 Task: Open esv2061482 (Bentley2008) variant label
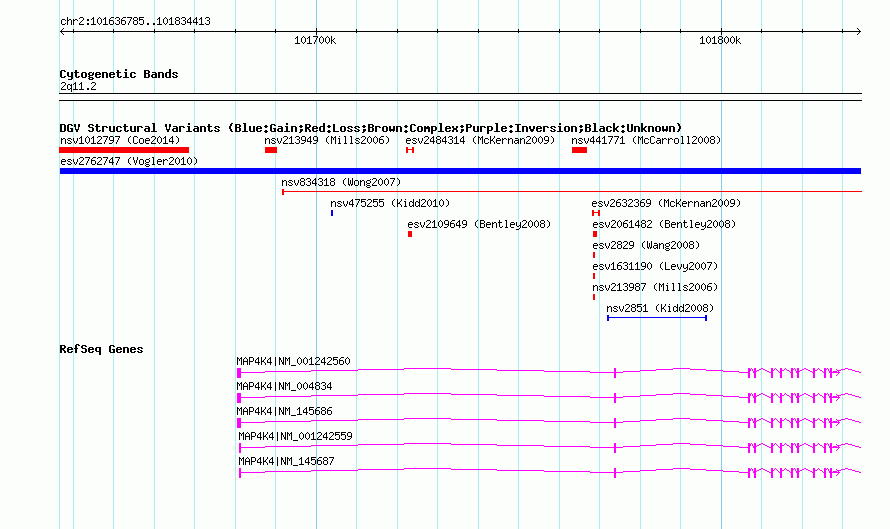point(664,224)
